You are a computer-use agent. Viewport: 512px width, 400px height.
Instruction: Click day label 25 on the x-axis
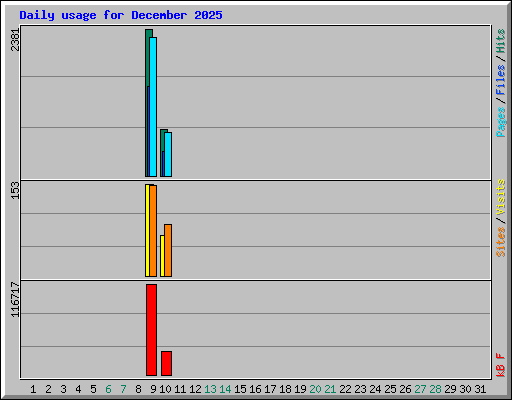tap(390, 389)
